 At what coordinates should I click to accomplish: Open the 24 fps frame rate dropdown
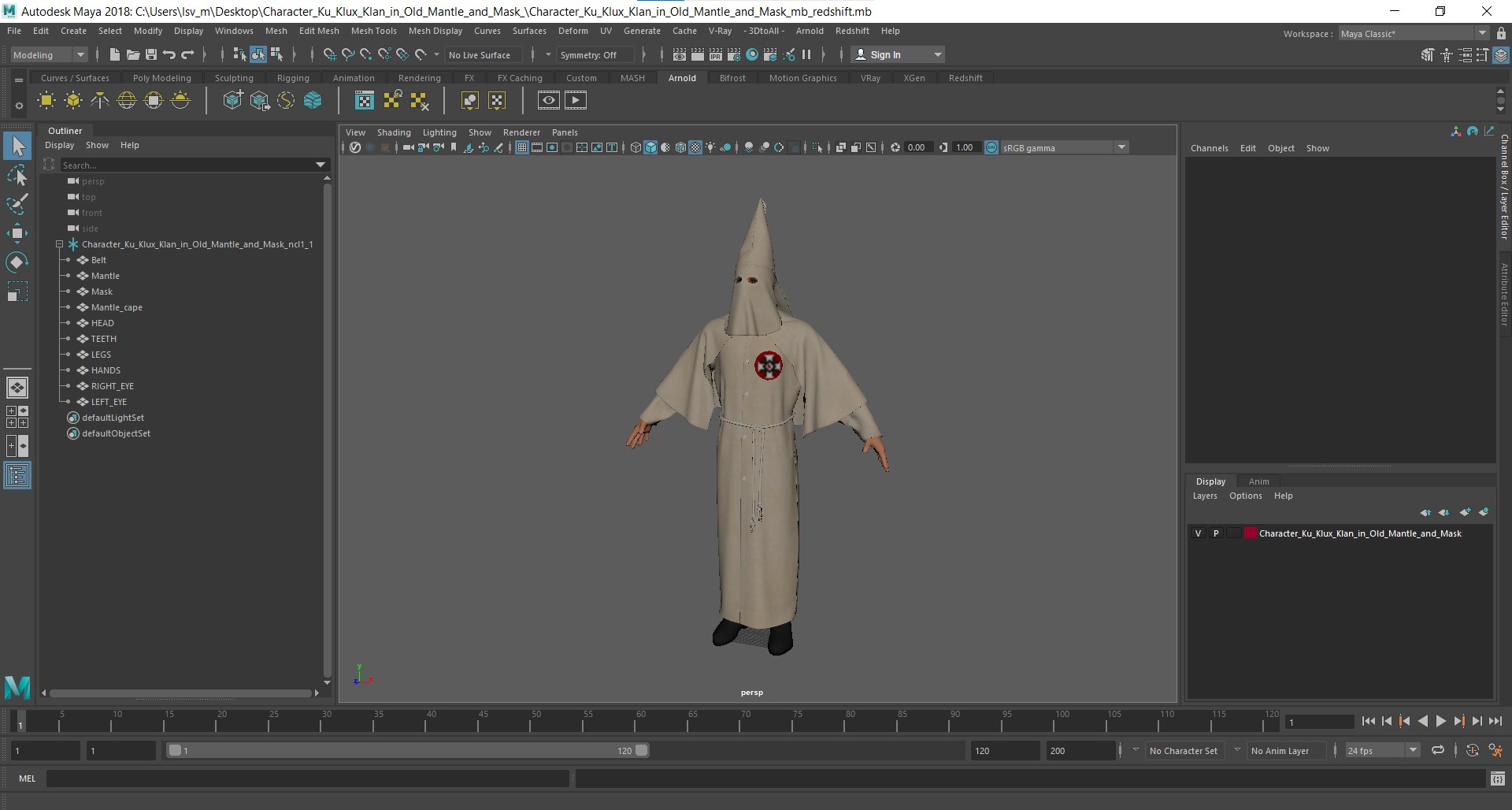coord(1382,750)
